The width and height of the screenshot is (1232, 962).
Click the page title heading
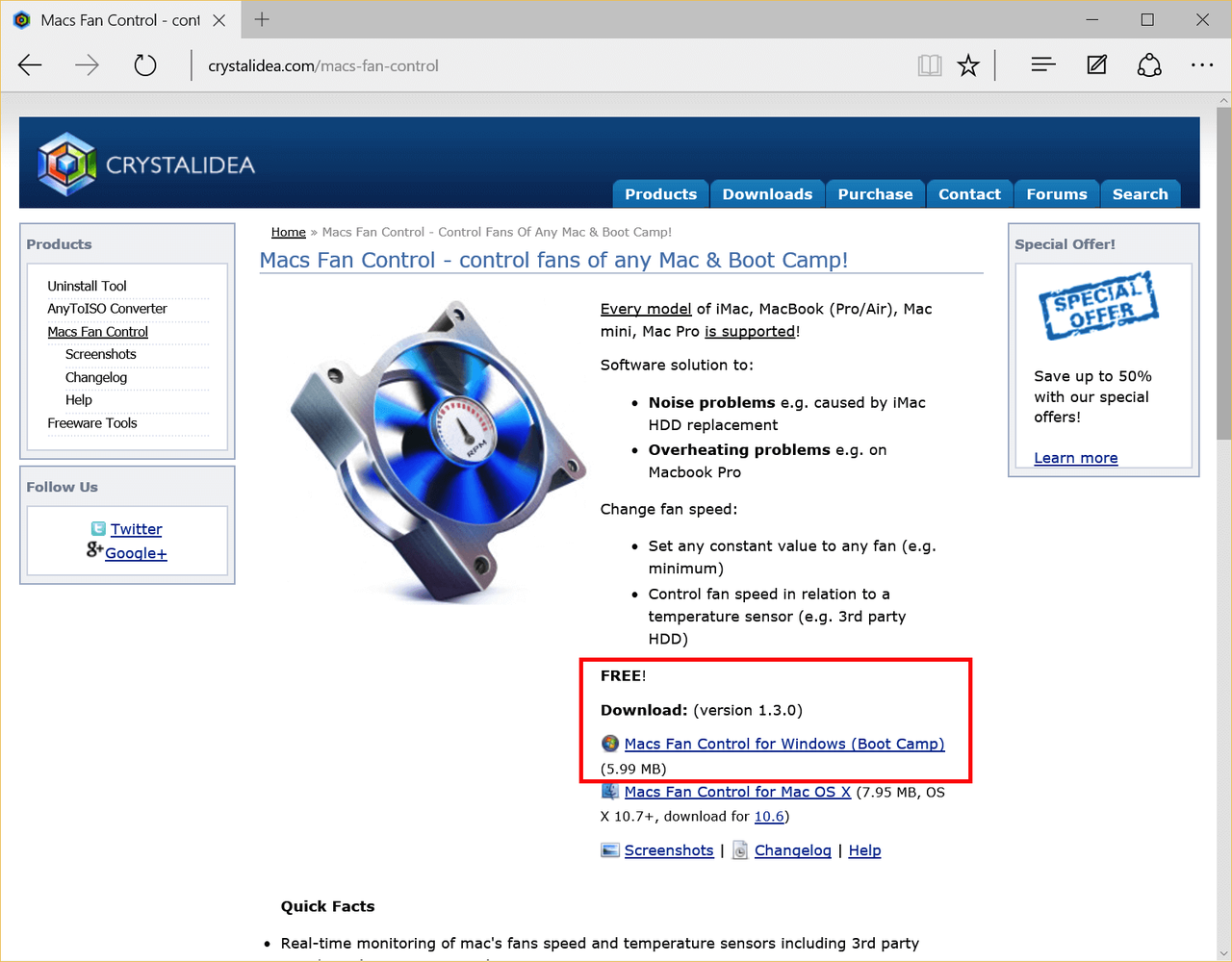[x=554, y=260]
